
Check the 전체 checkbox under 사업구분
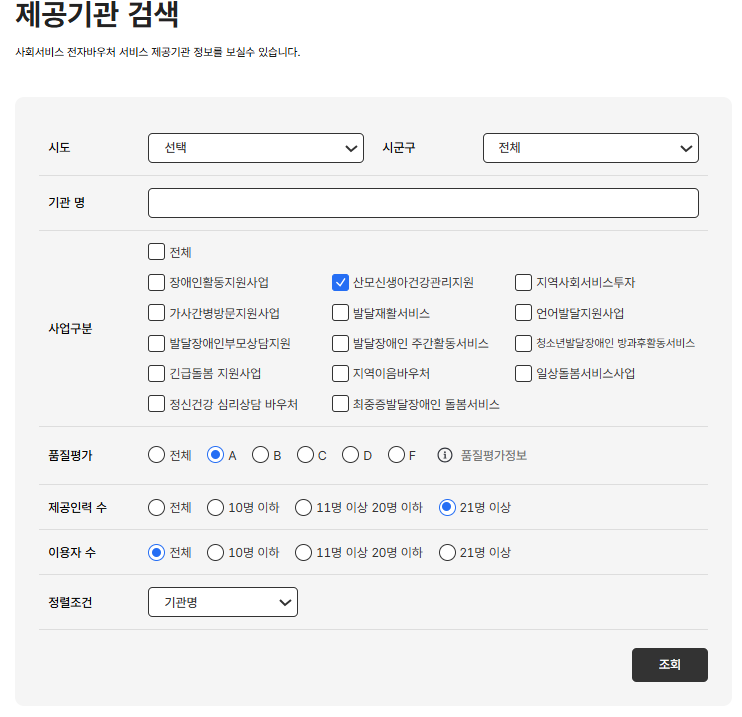tap(156, 252)
